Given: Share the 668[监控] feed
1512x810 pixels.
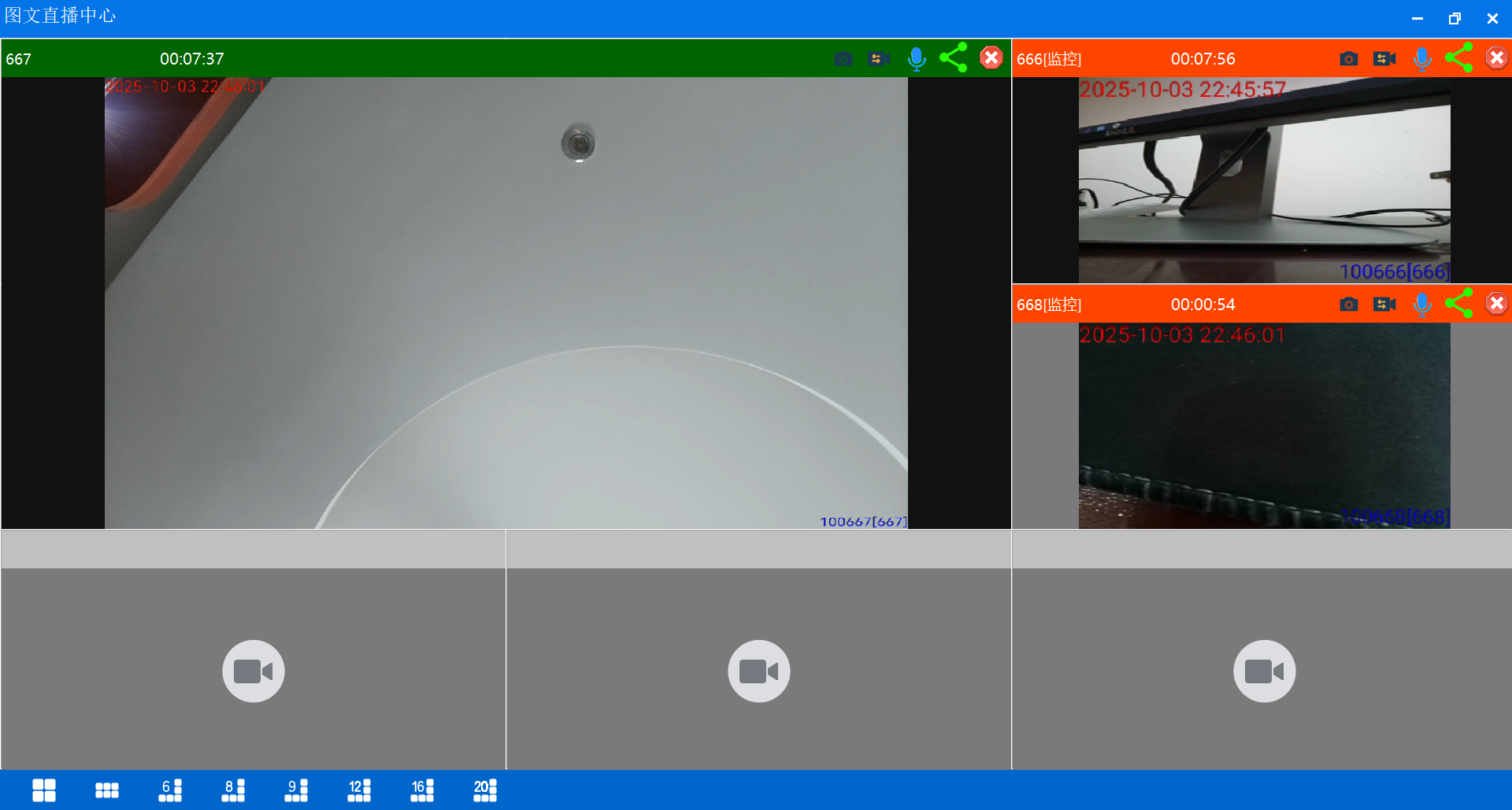Looking at the screenshot, I should coord(1458,304).
